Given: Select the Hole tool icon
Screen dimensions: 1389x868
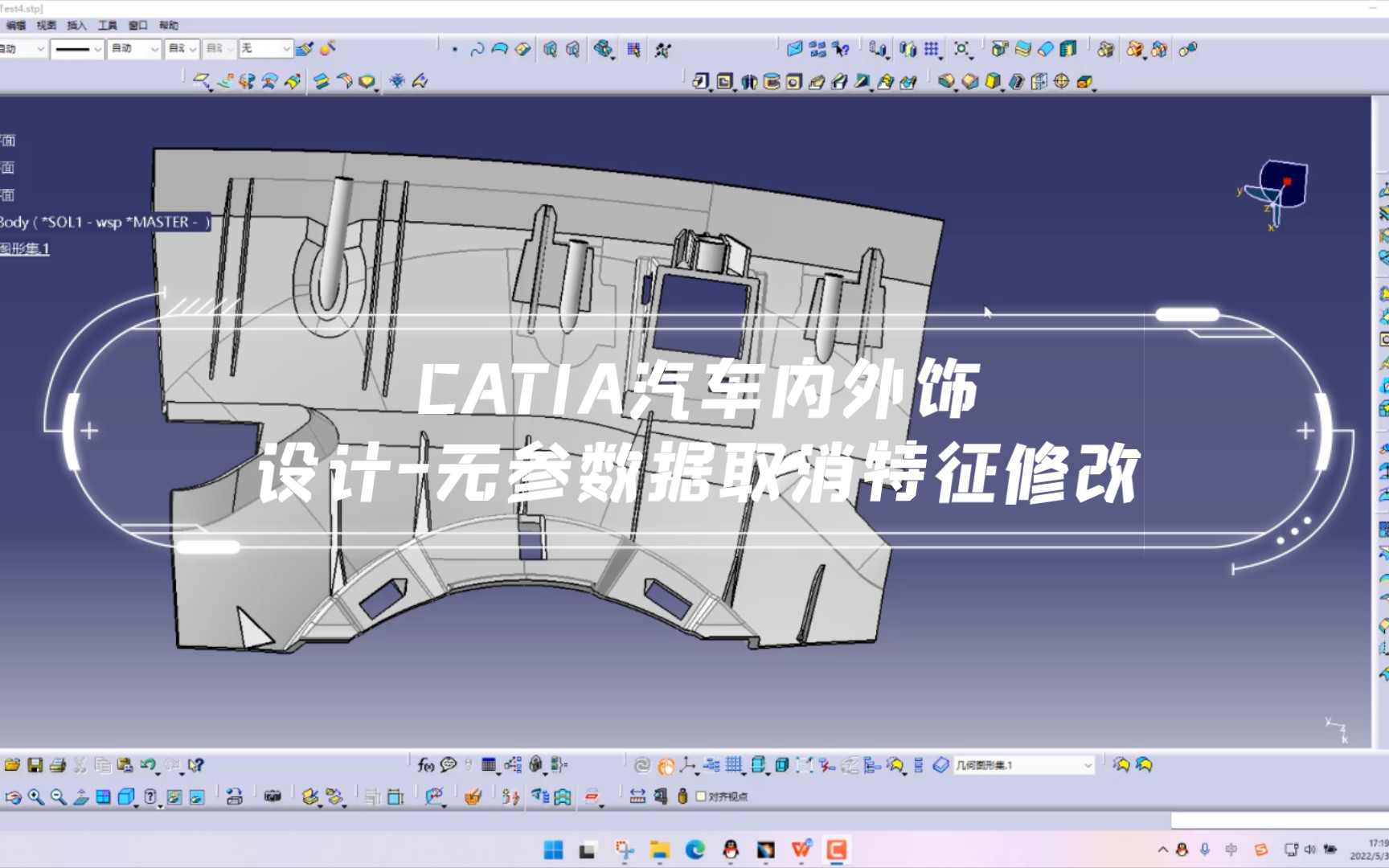Looking at the screenshot, I should (794, 81).
